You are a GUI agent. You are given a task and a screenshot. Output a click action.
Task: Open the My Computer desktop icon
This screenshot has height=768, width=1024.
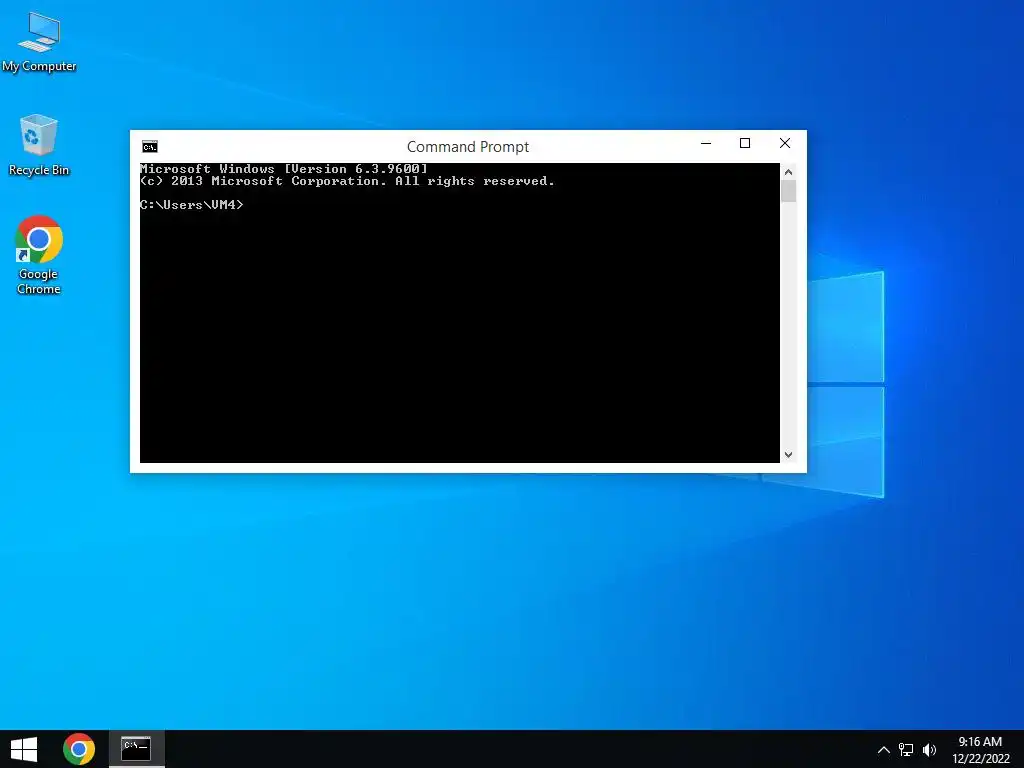coord(39,42)
